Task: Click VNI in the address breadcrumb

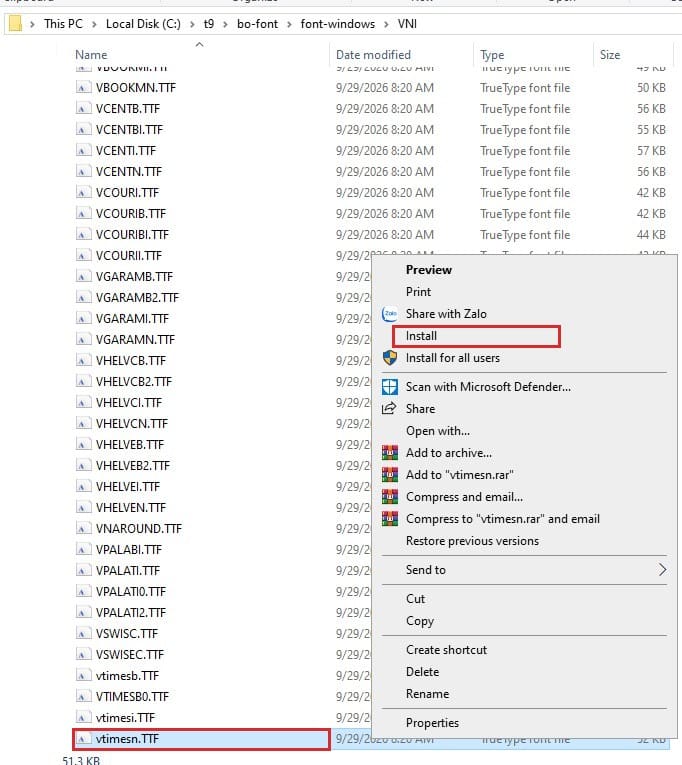Action: [x=407, y=24]
